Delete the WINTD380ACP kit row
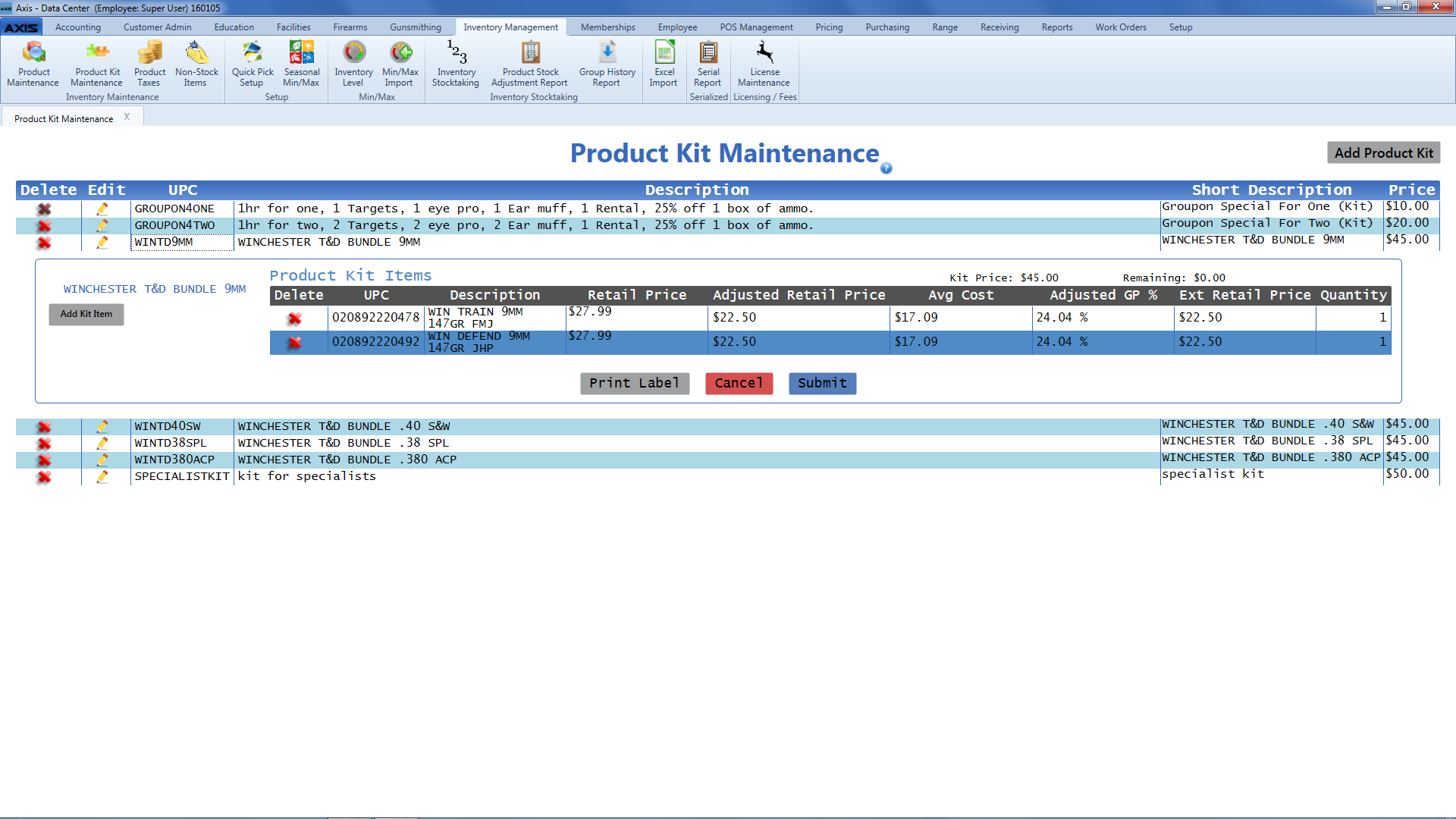 click(x=45, y=460)
